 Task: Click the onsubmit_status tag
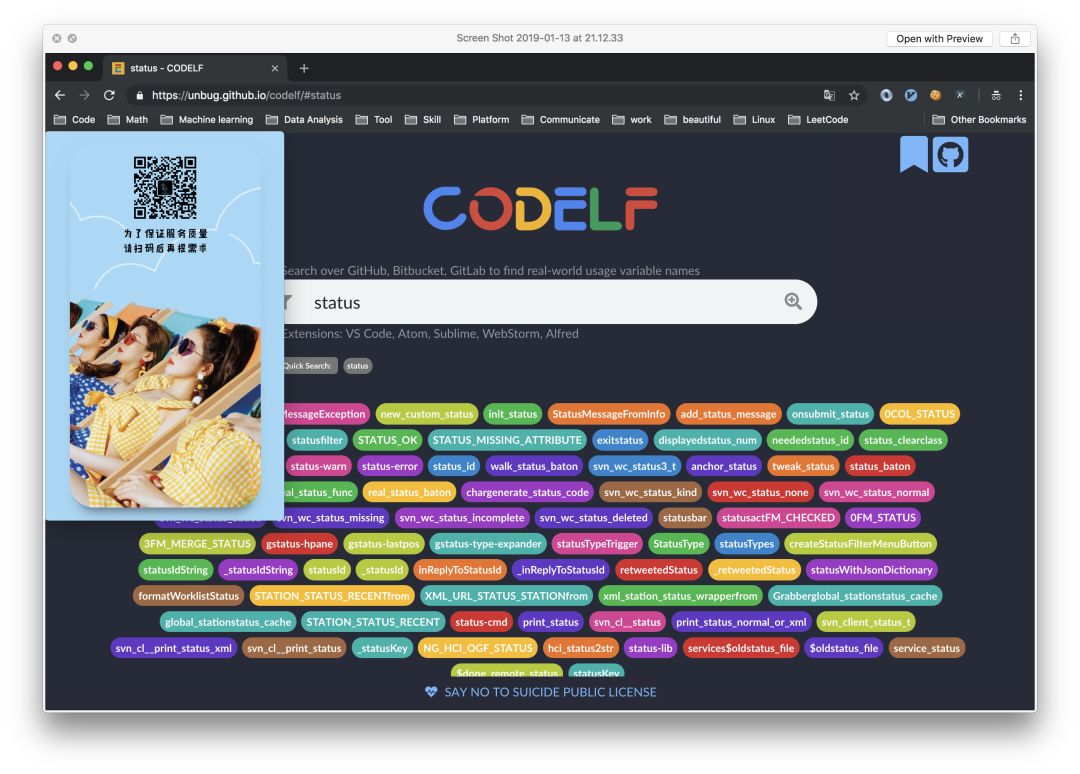click(x=830, y=414)
